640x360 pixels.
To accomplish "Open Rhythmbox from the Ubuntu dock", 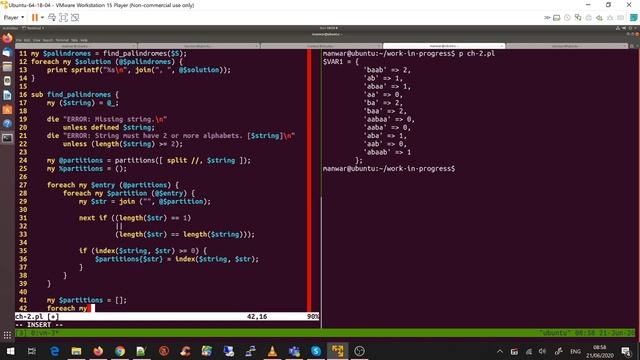I will 7,81.
